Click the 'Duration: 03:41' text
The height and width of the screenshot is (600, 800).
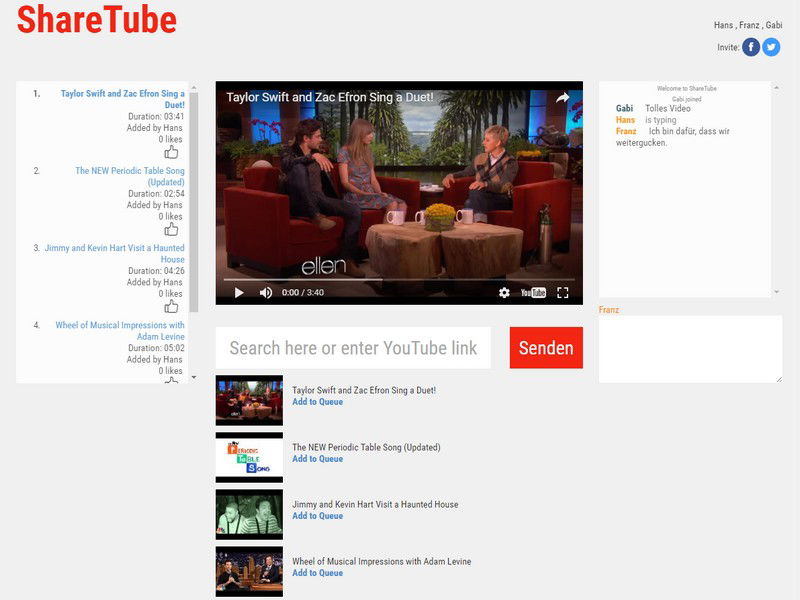[x=156, y=116]
